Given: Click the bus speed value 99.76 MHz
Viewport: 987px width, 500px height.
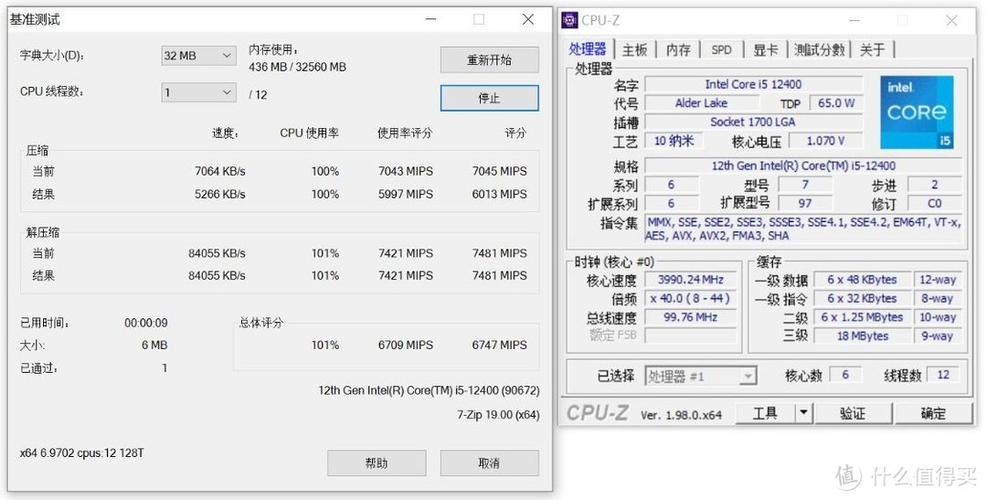Looking at the screenshot, I should coord(691,317).
